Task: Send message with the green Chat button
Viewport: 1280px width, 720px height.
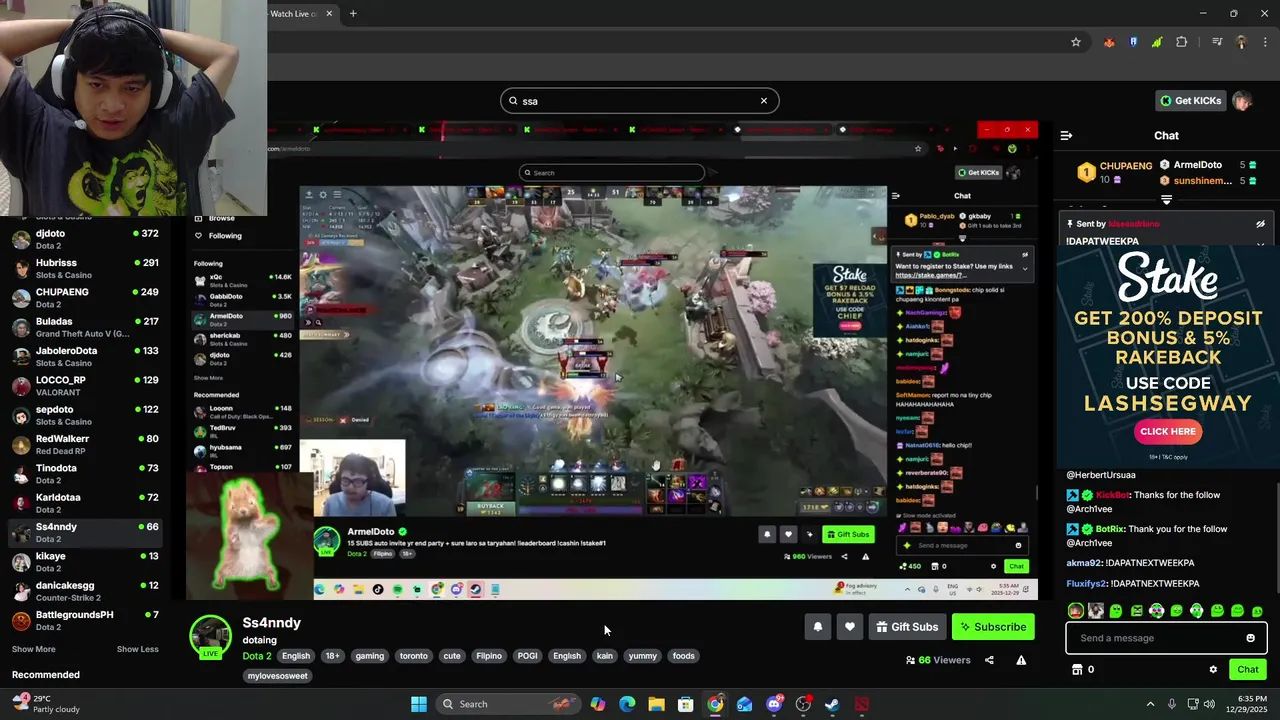Action: coord(1247,669)
